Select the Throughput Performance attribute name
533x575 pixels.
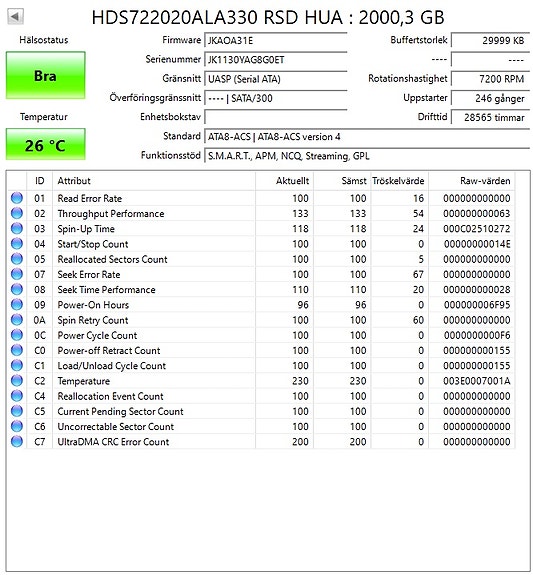111,214
